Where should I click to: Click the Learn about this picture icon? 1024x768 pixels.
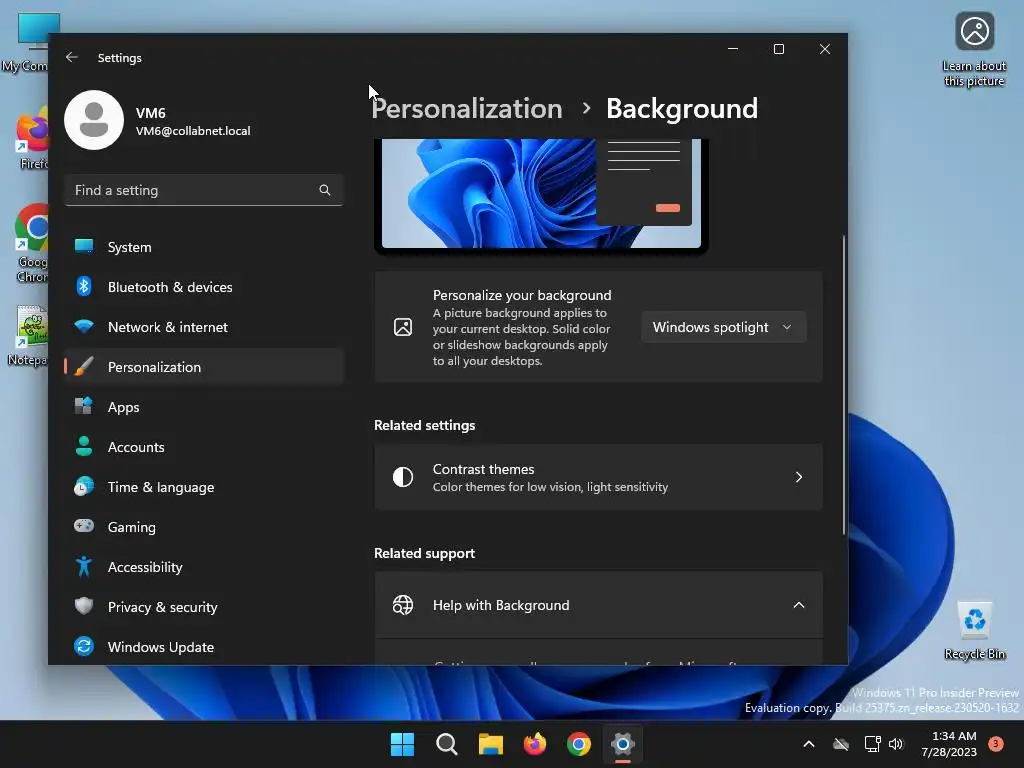(974, 50)
